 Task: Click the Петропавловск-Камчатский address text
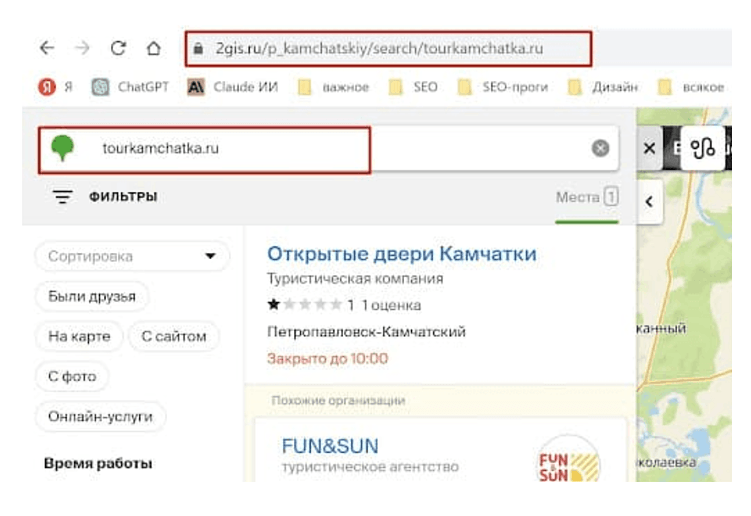(366, 332)
